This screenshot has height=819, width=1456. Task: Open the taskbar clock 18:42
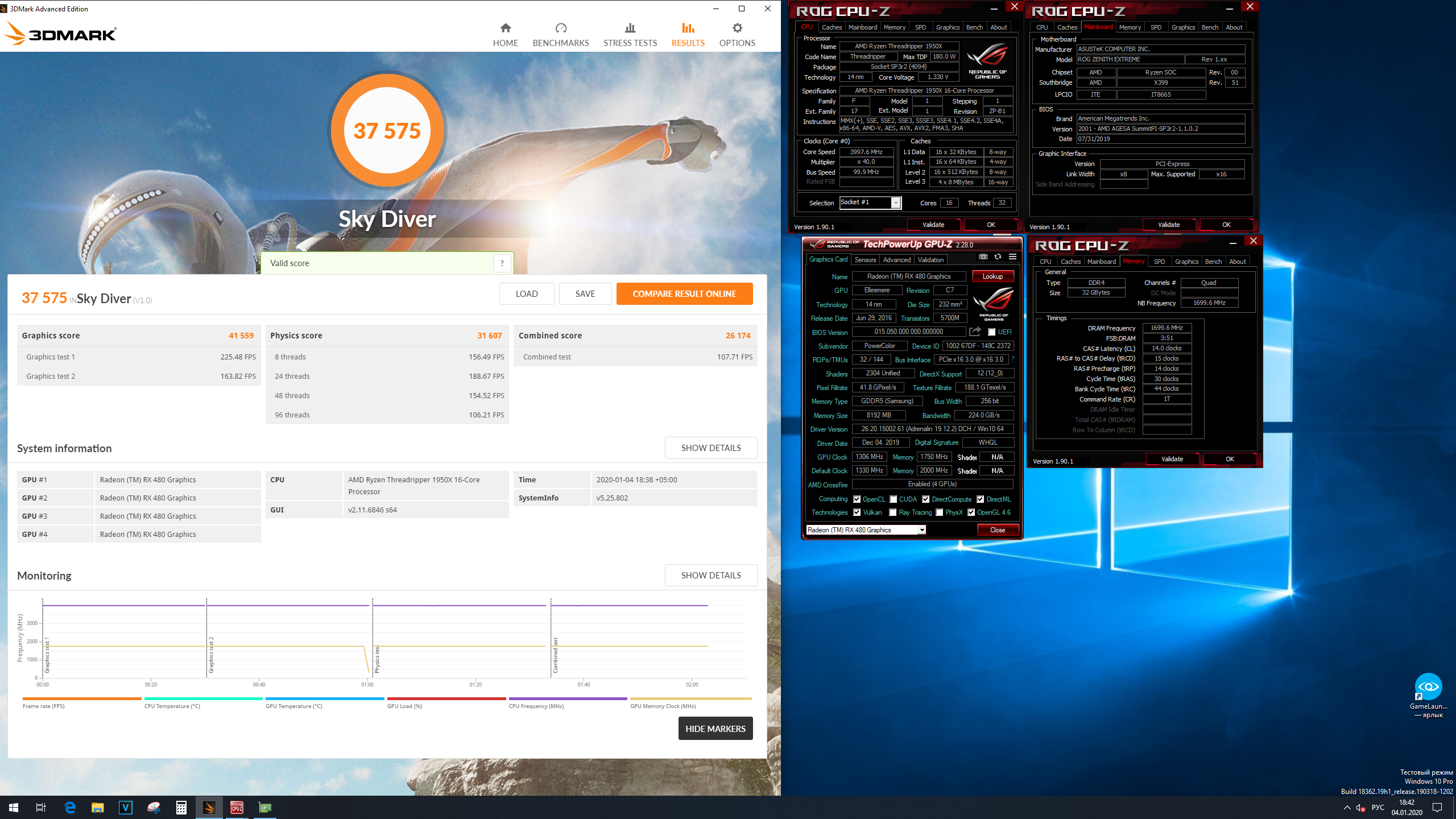[1407, 808]
